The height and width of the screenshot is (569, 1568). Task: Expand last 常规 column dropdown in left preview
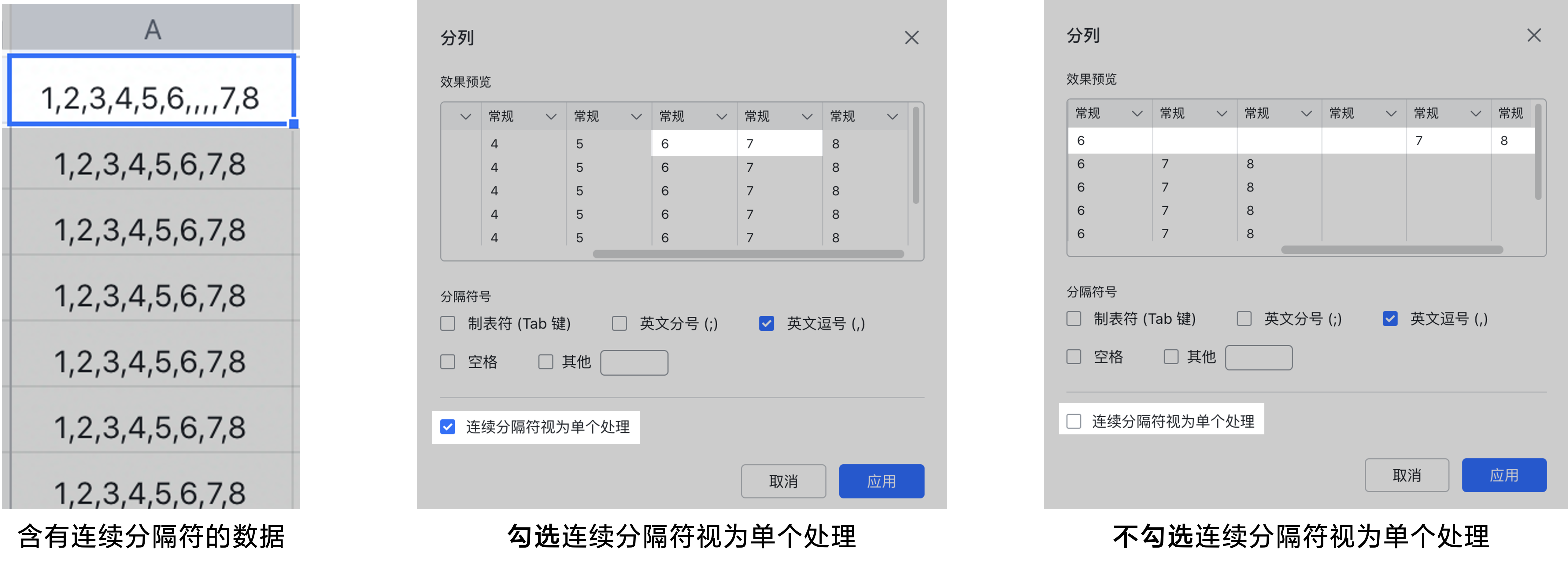click(892, 116)
